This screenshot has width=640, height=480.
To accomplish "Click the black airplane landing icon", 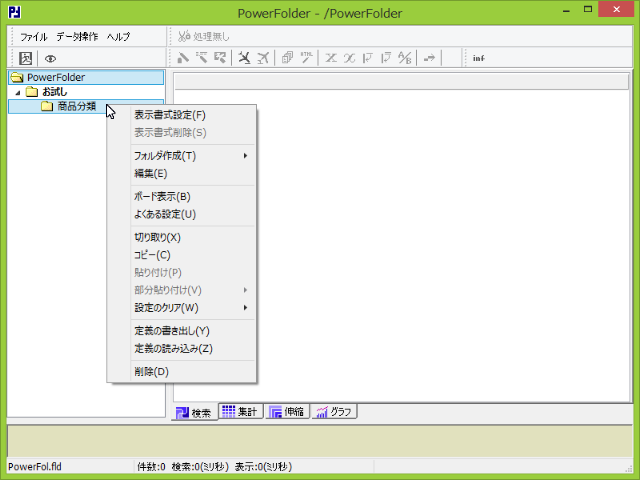I will point(244,58).
